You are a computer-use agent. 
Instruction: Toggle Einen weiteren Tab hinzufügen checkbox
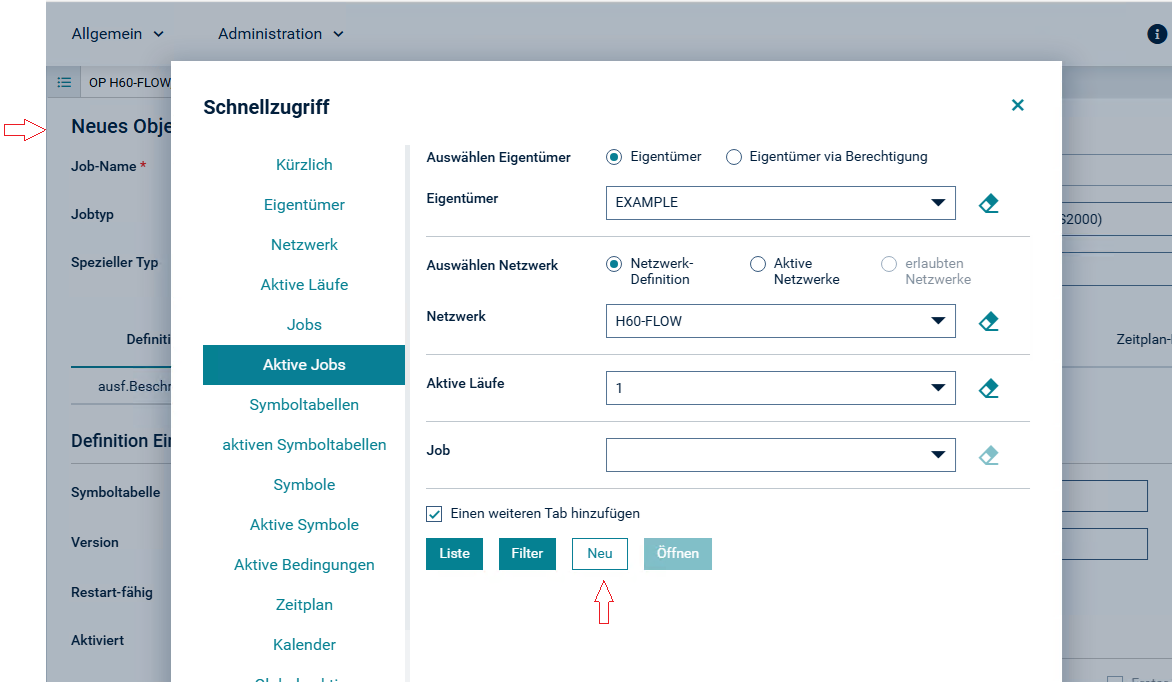(434, 514)
